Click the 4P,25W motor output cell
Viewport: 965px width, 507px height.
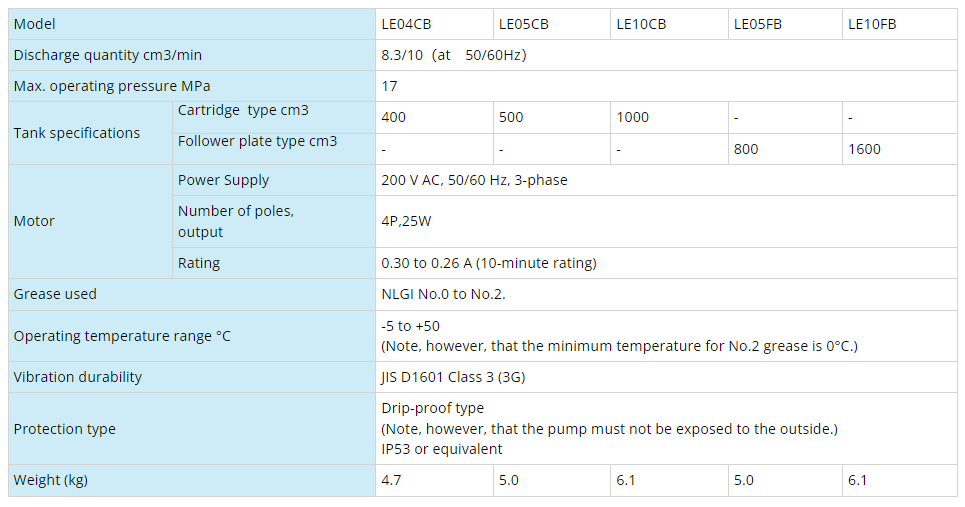click(667, 222)
